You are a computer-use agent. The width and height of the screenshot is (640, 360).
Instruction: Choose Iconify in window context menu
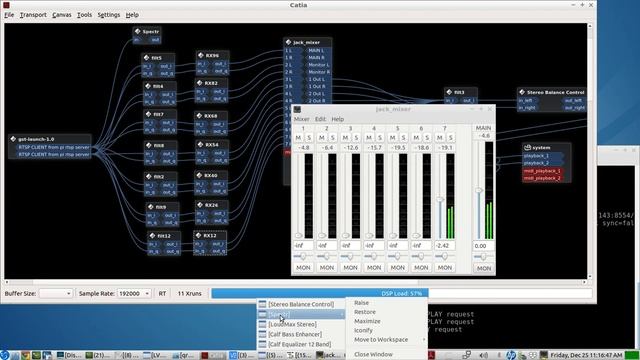tap(386, 330)
